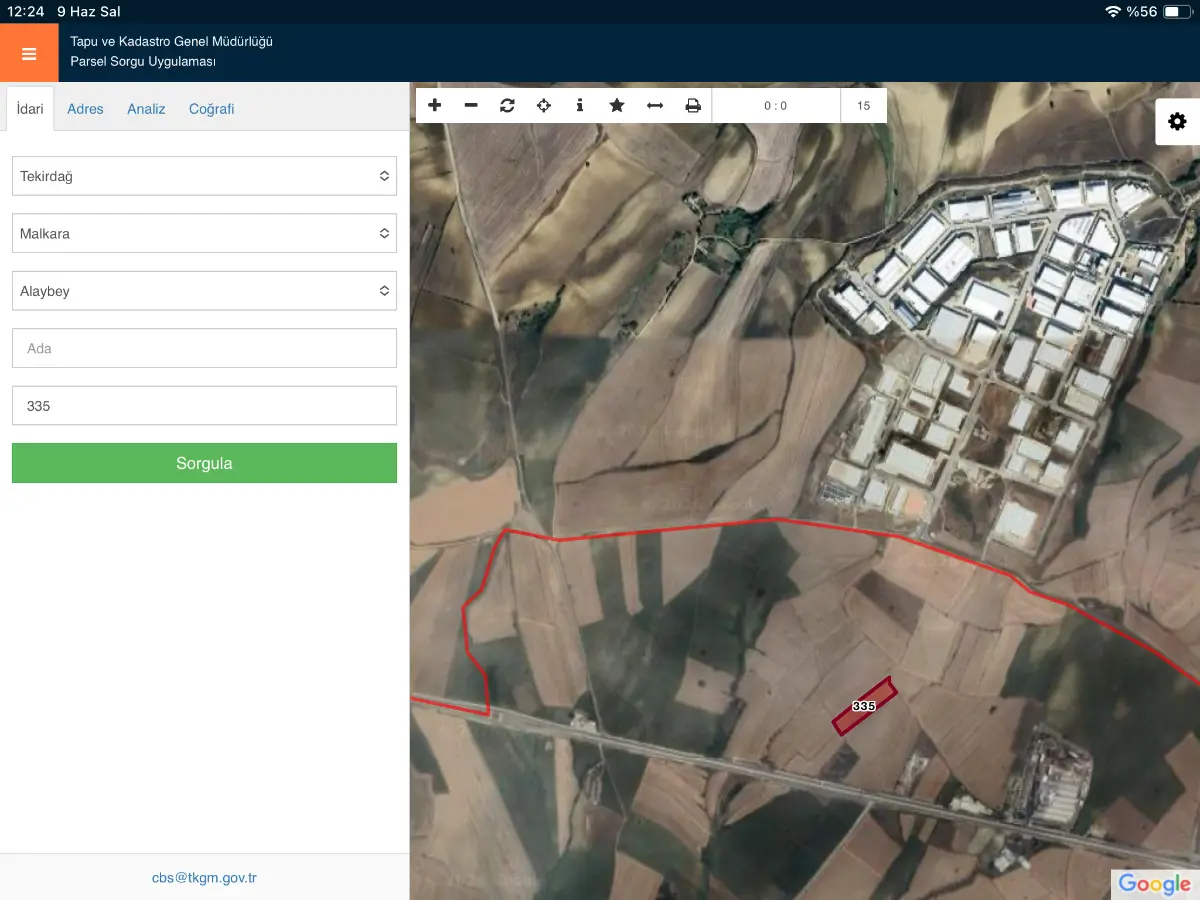
Task: Expand the Malkara district dropdown
Action: coord(204,233)
